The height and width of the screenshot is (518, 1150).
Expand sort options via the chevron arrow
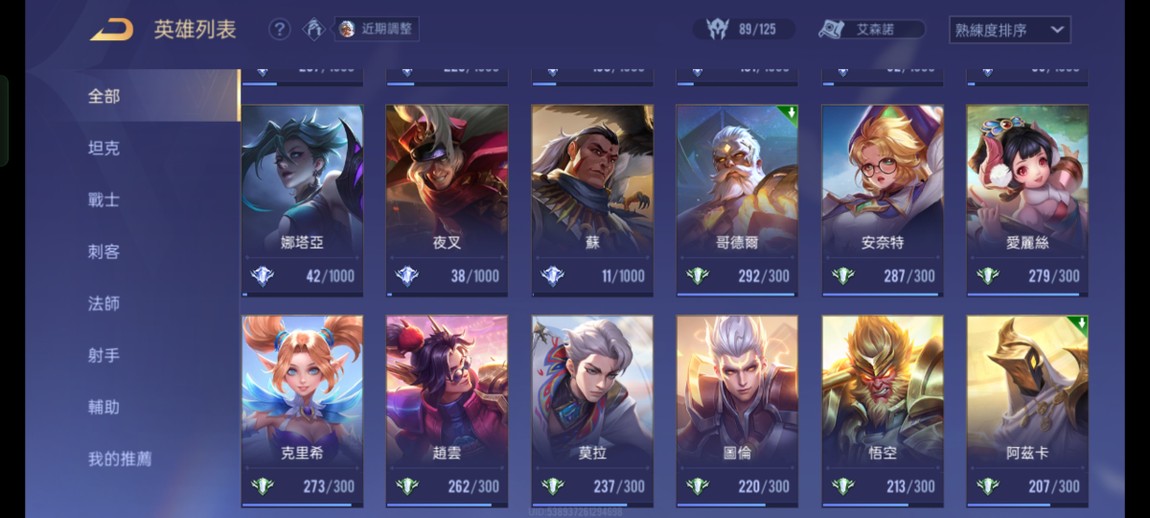tap(1057, 30)
